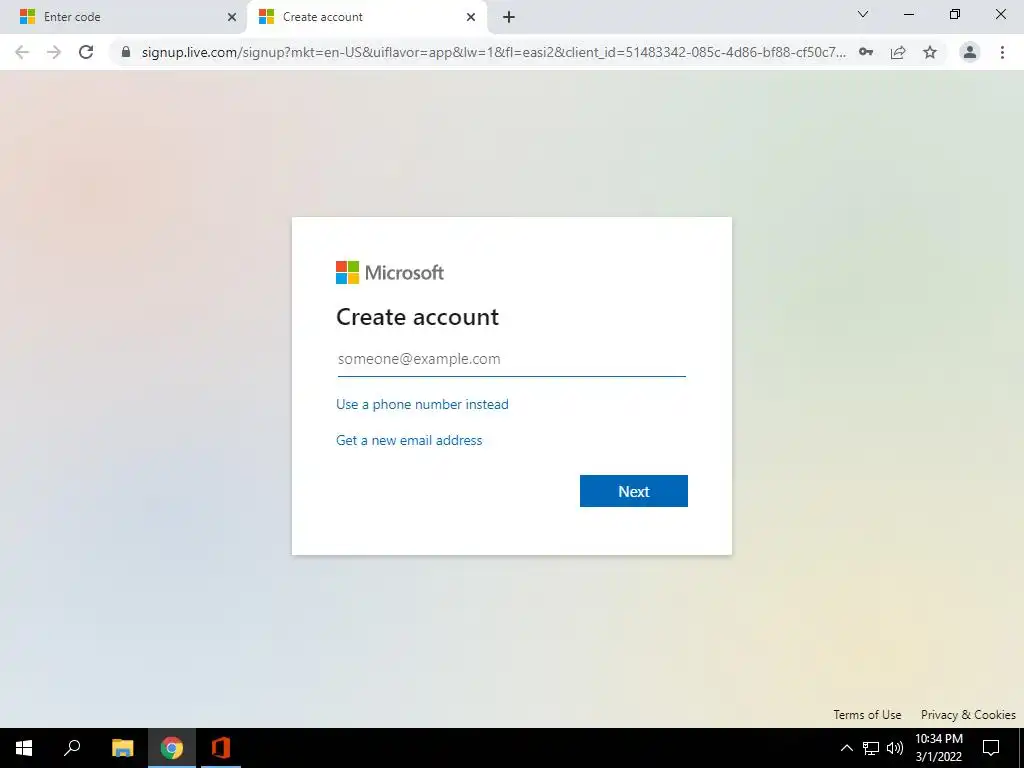1024x768 pixels.
Task: Go forward in browser history
Action: (54, 52)
